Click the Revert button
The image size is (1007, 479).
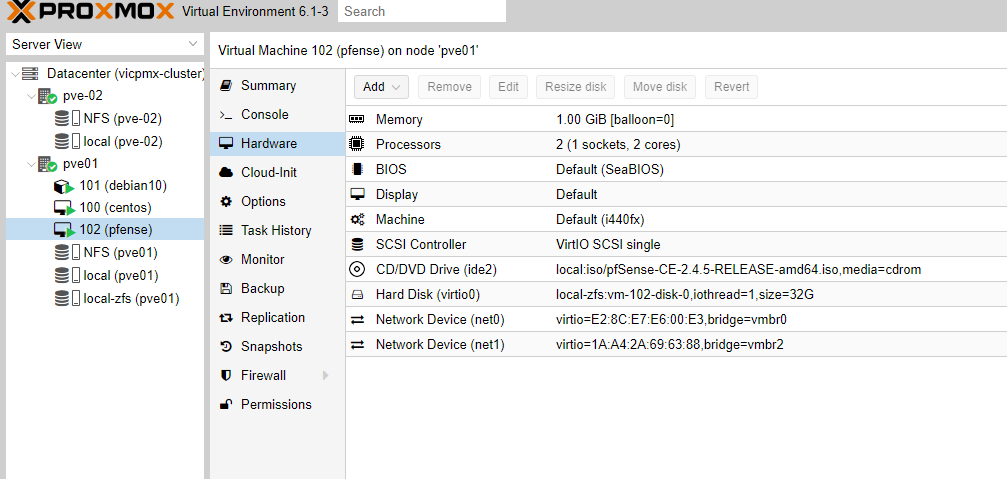click(x=731, y=87)
